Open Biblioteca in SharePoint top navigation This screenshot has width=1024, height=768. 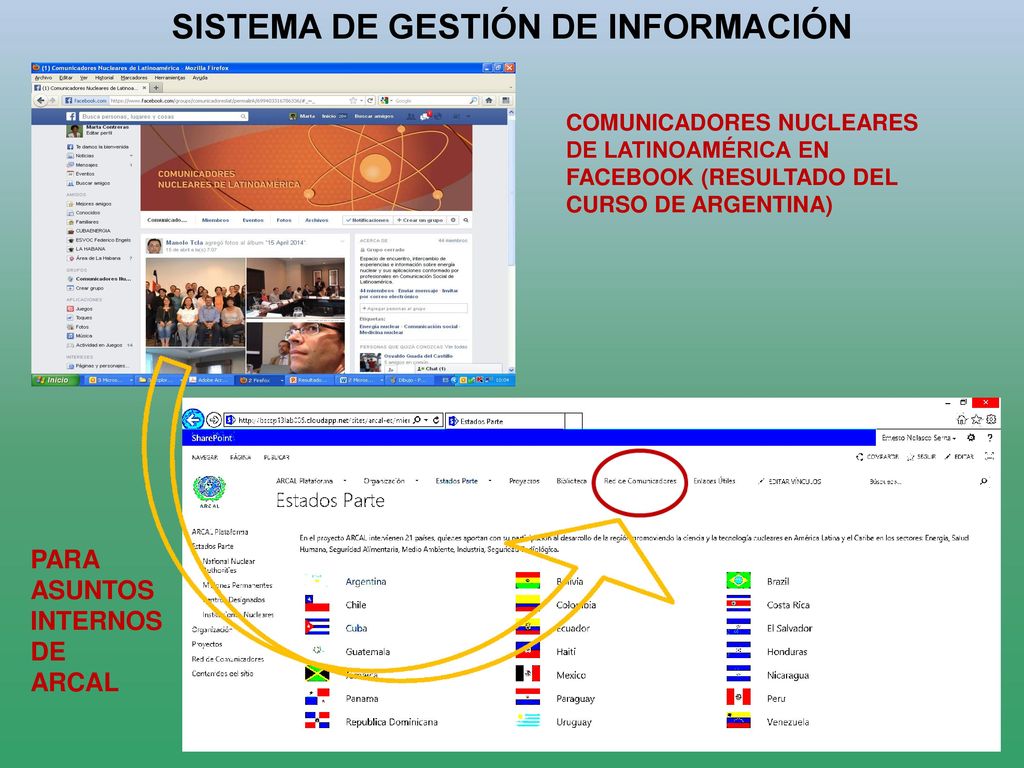(571, 481)
